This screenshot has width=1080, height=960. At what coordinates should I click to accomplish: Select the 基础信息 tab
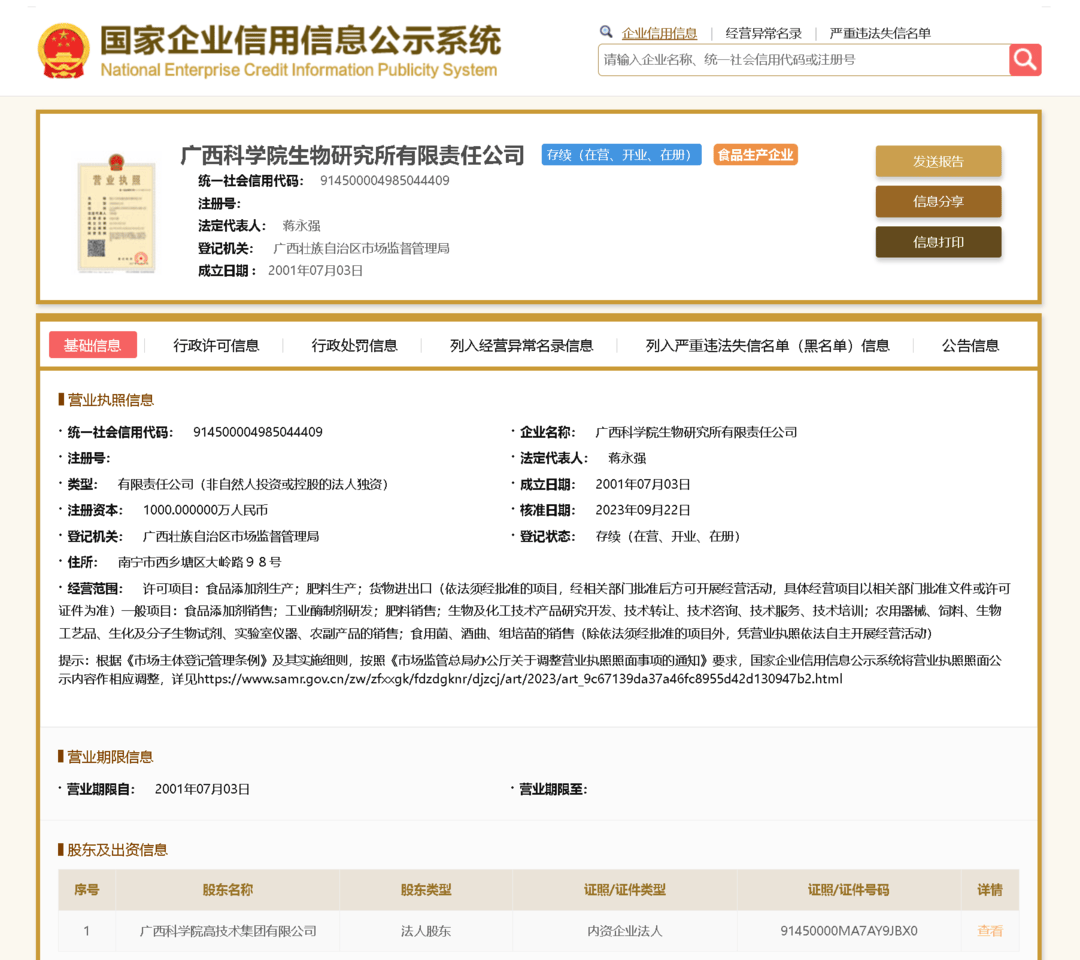click(93, 345)
